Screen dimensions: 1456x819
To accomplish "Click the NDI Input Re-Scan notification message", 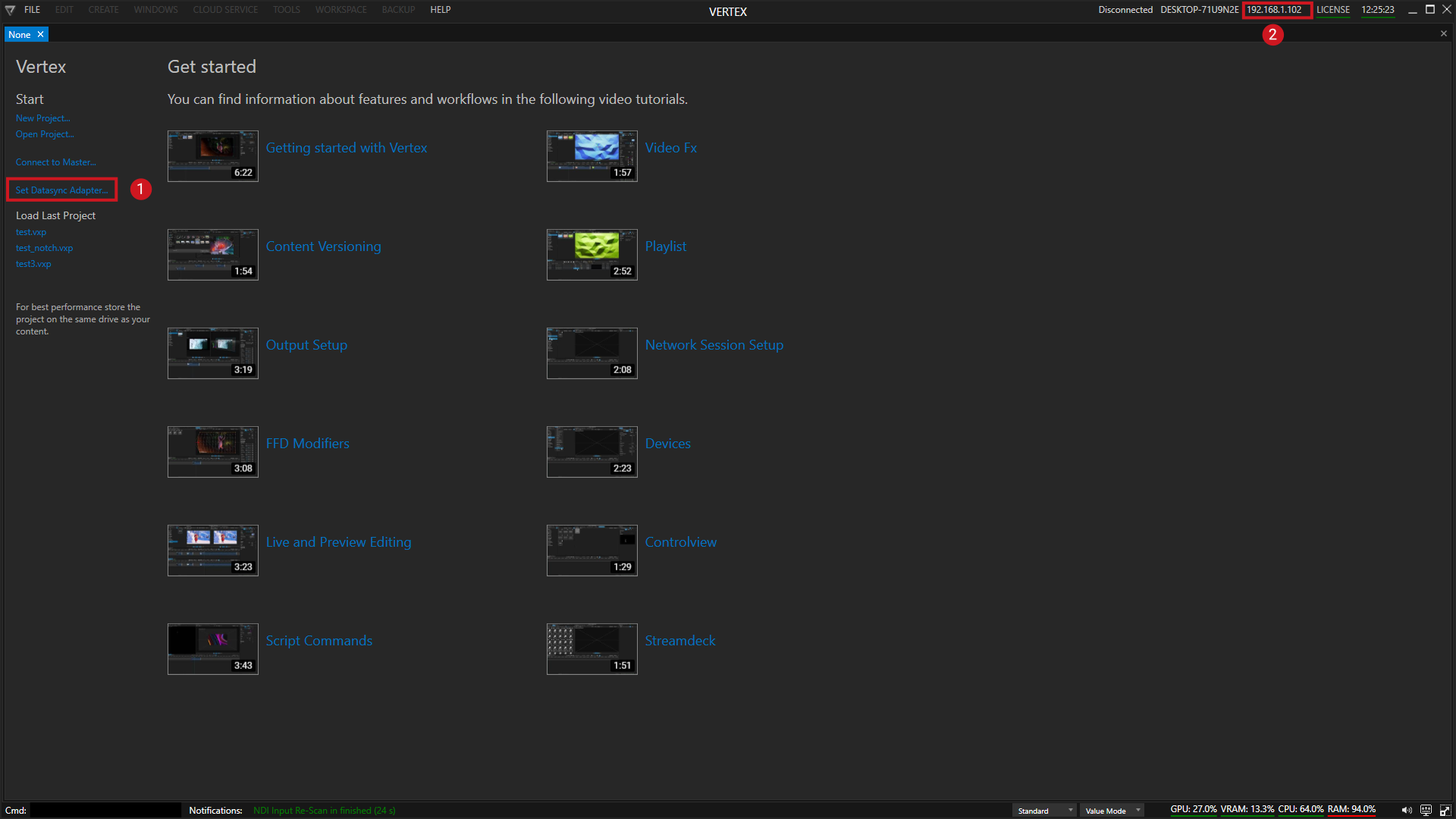I will (324, 811).
